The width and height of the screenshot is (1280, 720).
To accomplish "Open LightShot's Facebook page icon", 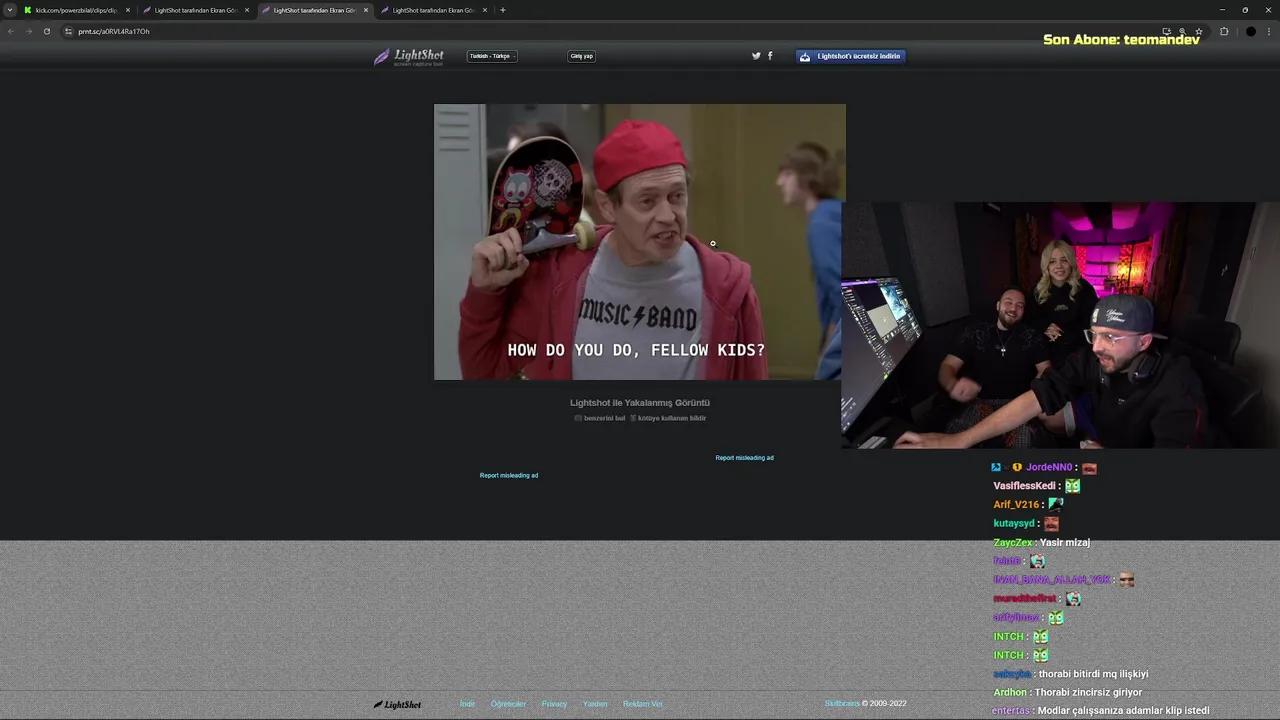I will pos(770,56).
